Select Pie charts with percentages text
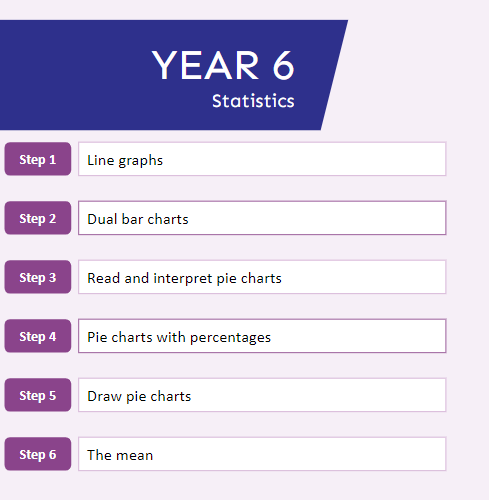 click(x=179, y=338)
